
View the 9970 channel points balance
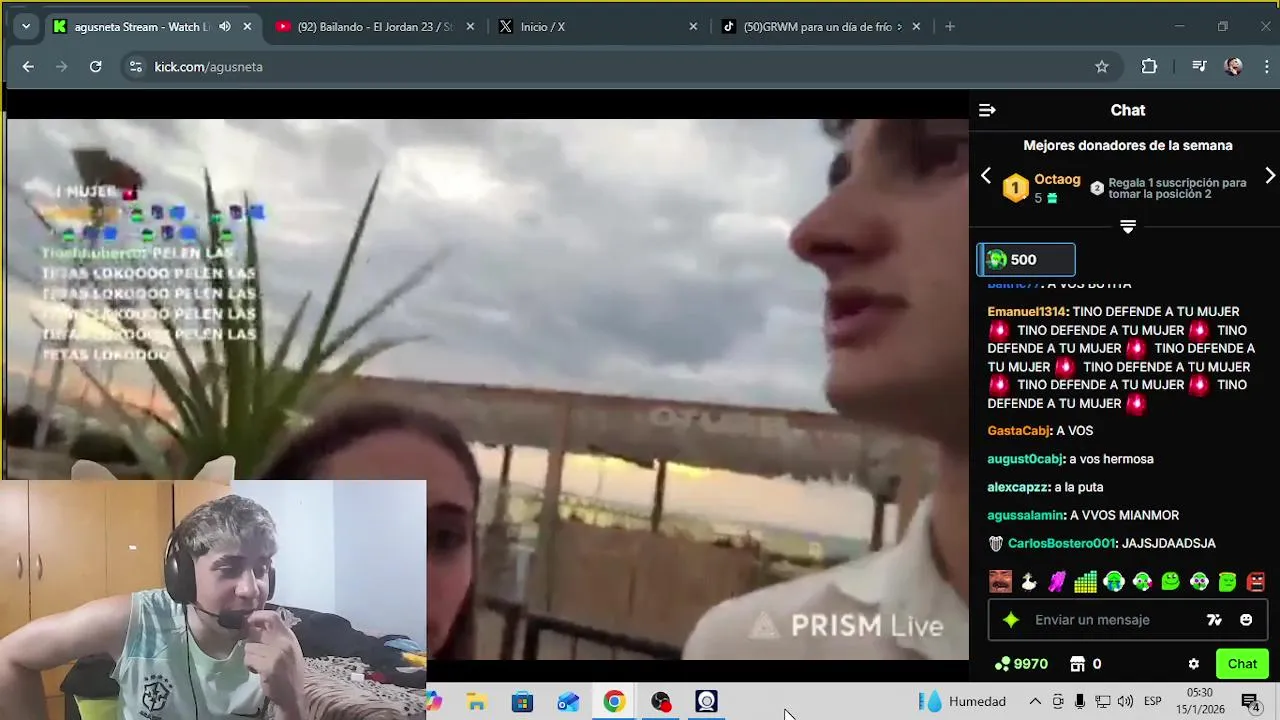[1021, 664]
